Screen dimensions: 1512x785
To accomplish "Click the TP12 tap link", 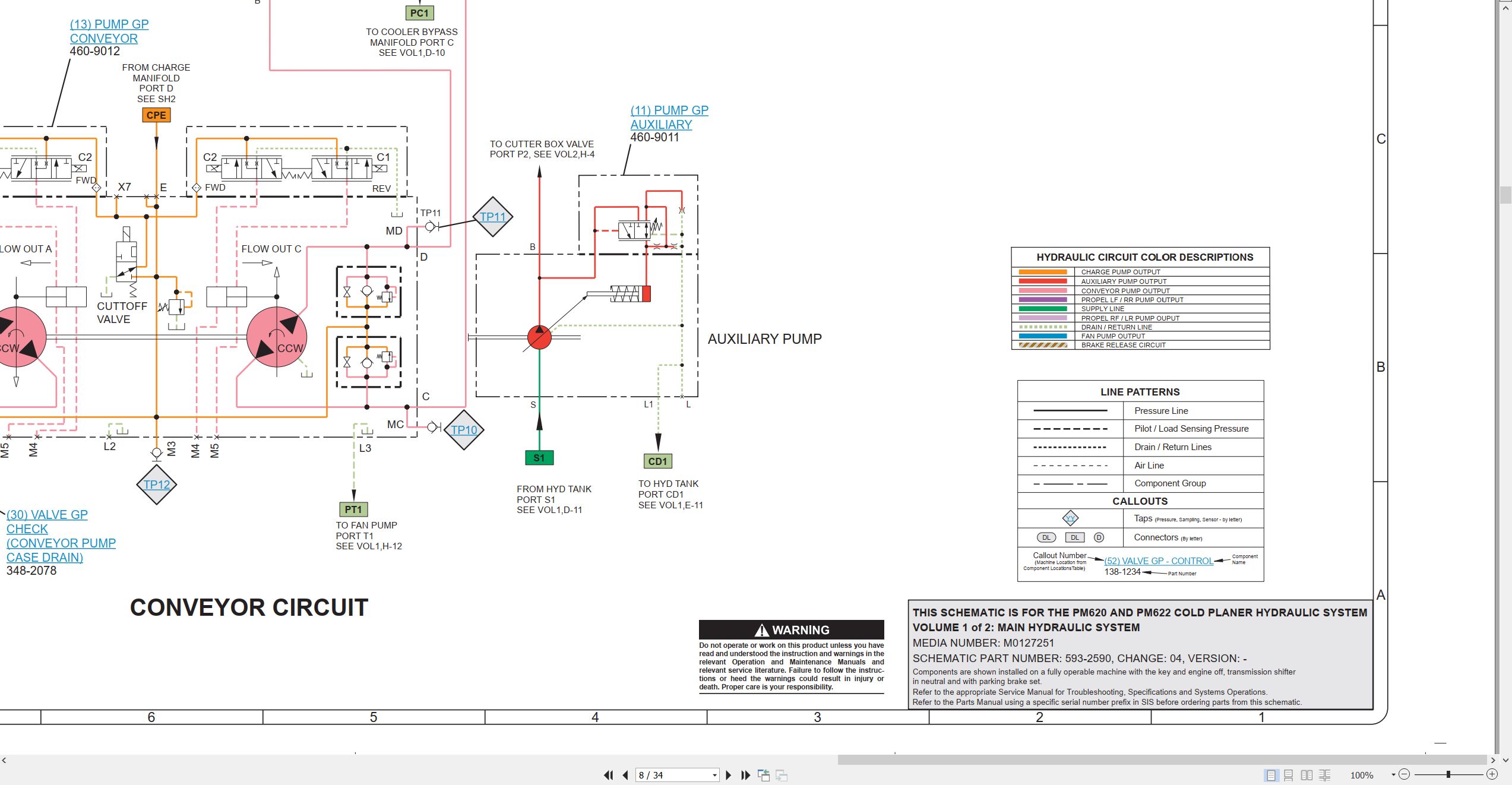I will pos(157,485).
